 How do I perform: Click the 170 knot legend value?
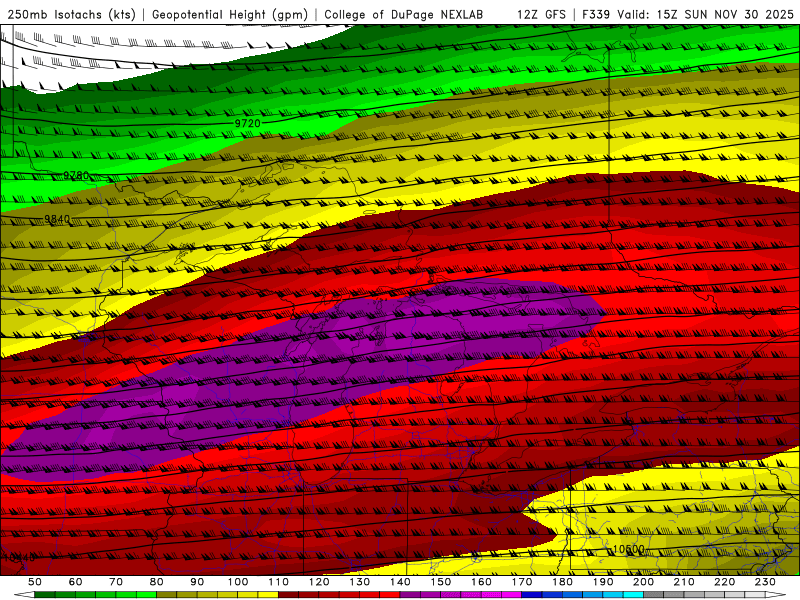point(522,582)
